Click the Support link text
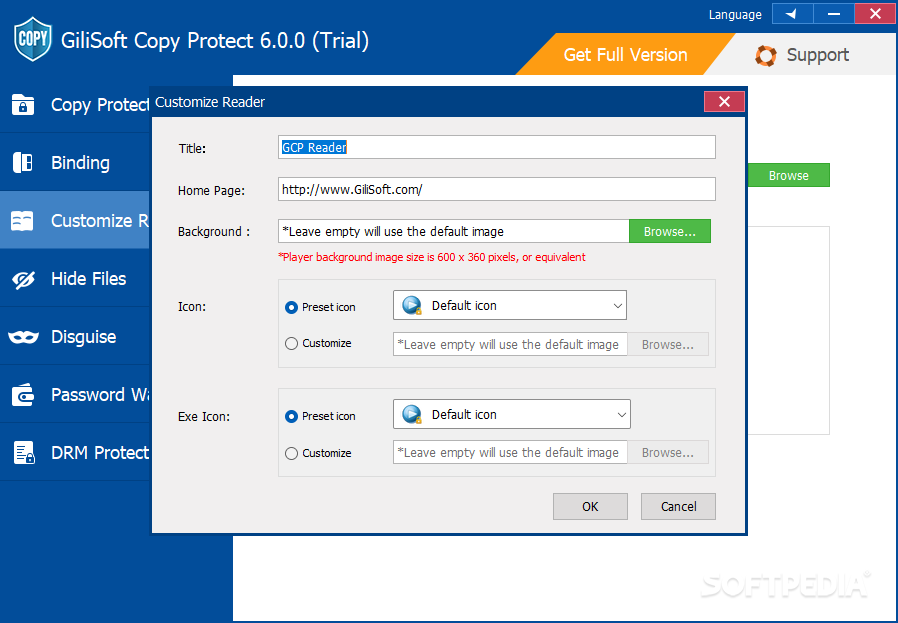Viewport: 898px width, 623px height. pyautogui.click(x=817, y=55)
